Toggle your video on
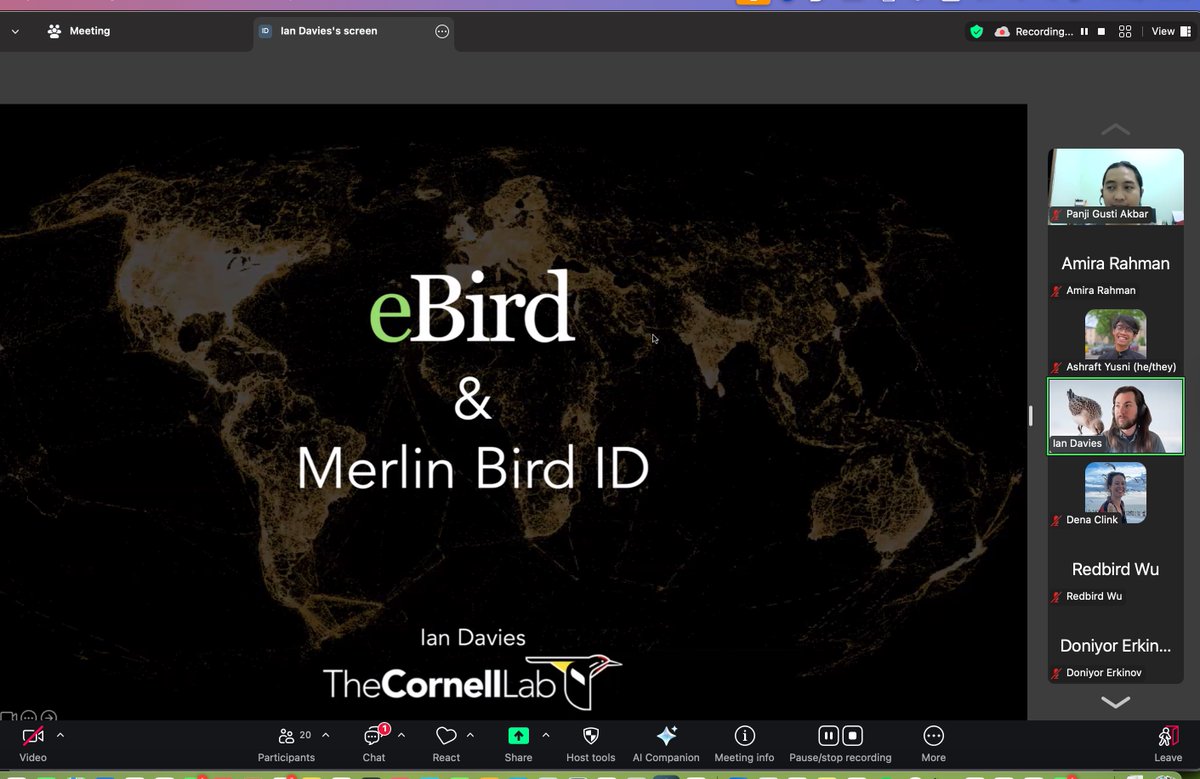 point(33,735)
